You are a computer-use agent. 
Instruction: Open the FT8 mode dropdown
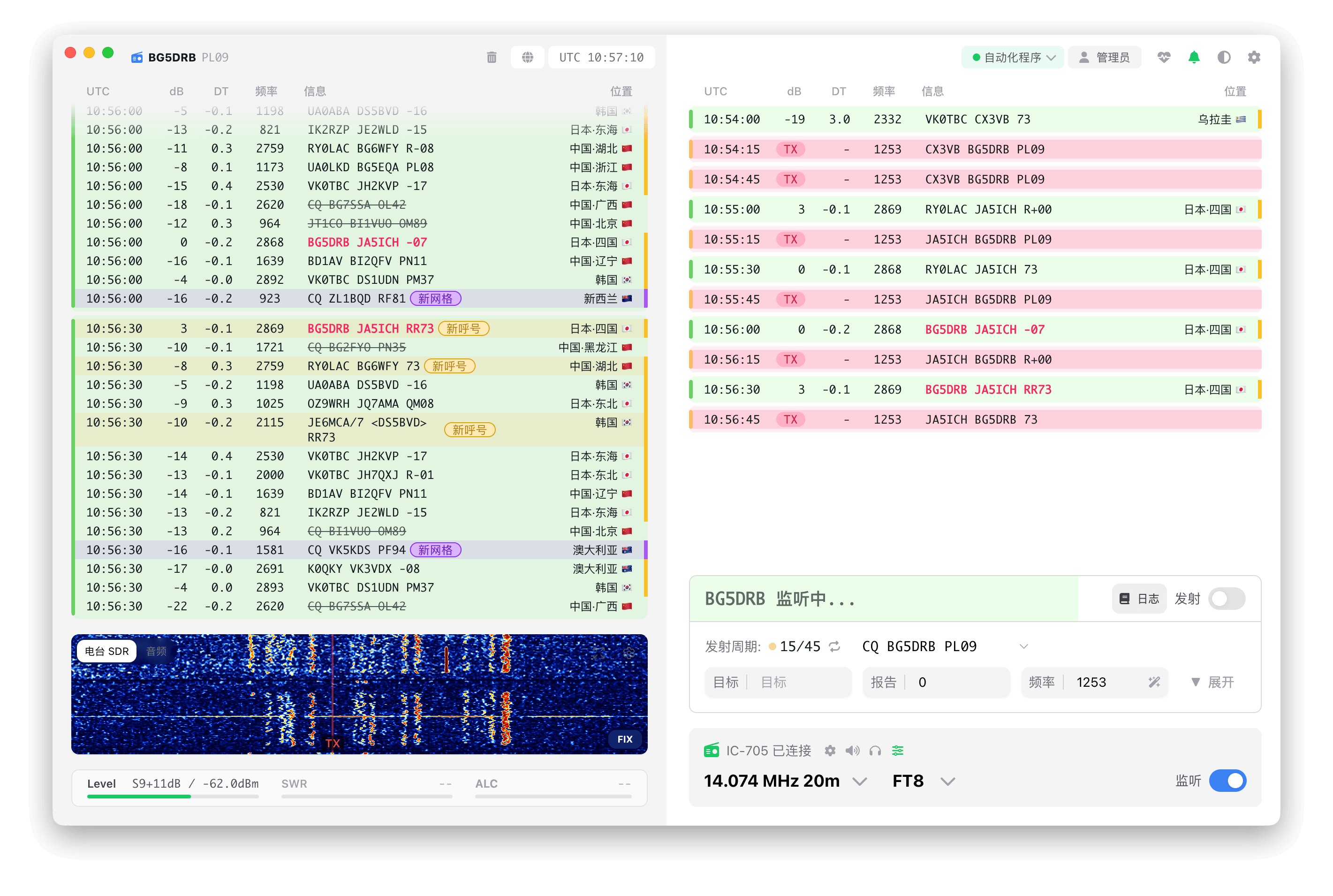pyautogui.click(x=947, y=781)
